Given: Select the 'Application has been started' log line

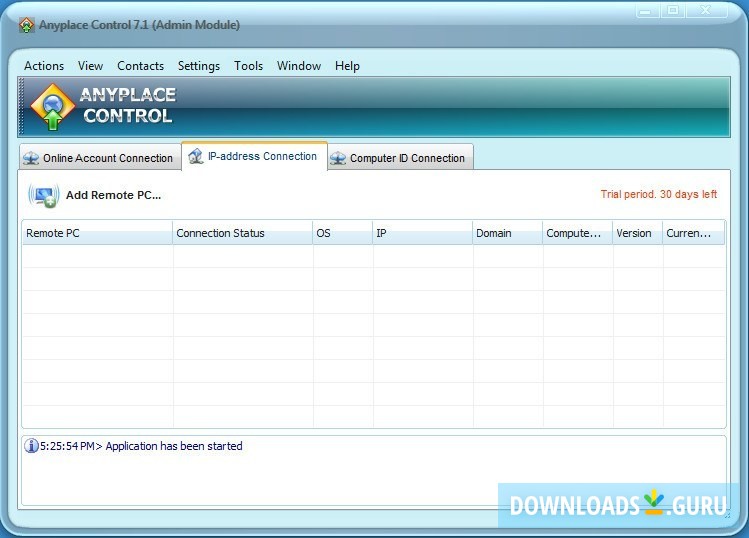Looking at the screenshot, I should pyautogui.click(x=174, y=446).
